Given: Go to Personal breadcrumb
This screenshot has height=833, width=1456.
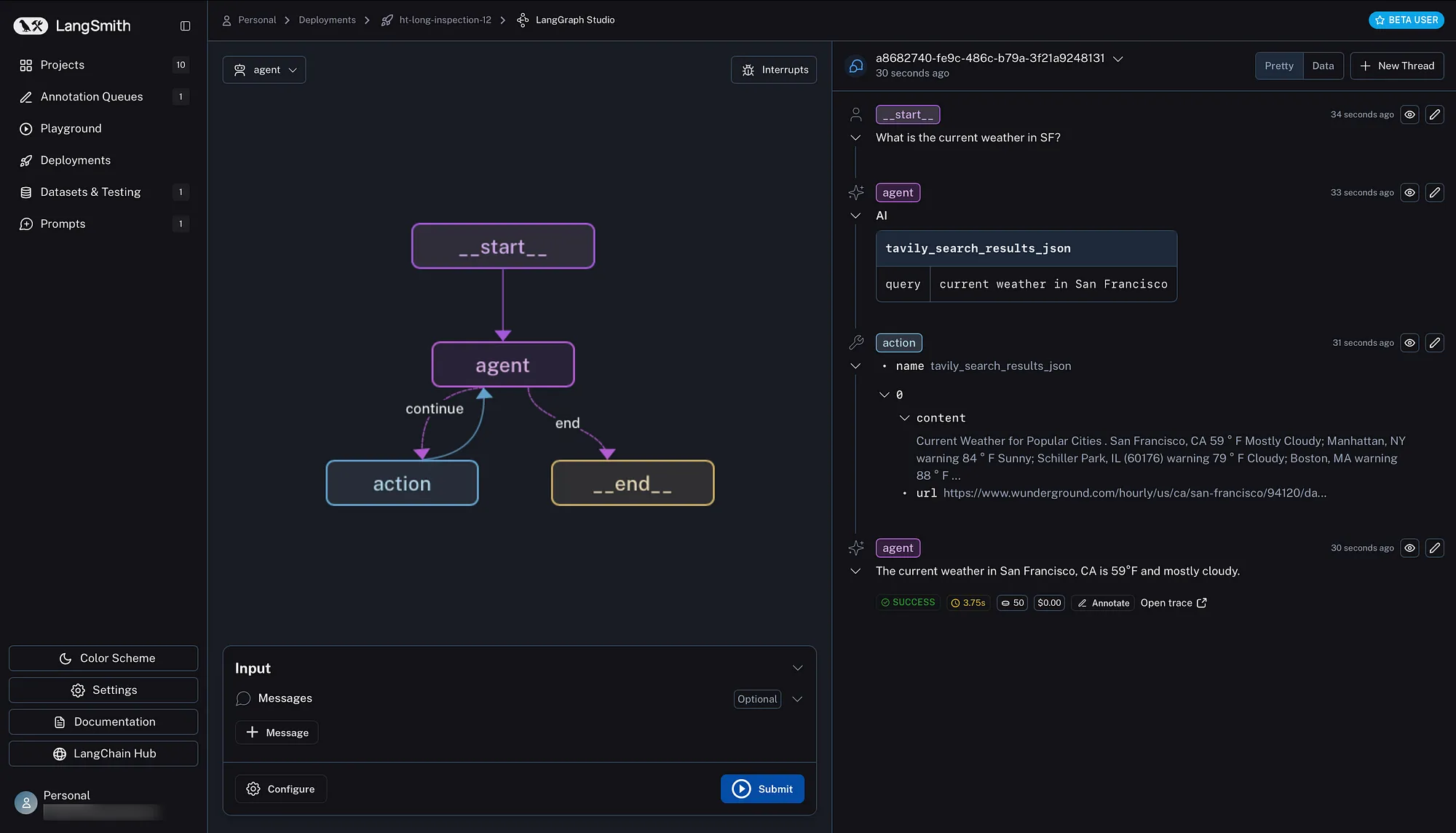Looking at the screenshot, I should [257, 20].
